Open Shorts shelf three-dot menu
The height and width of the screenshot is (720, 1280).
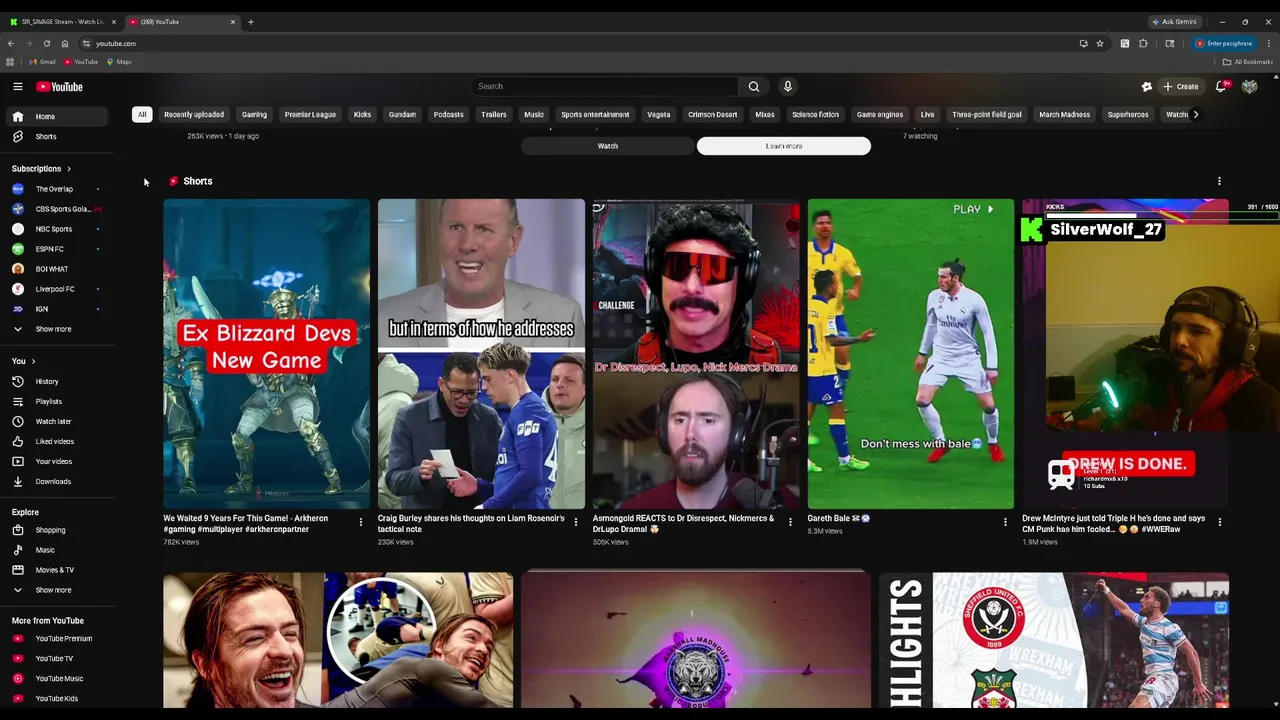pyautogui.click(x=1219, y=181)
